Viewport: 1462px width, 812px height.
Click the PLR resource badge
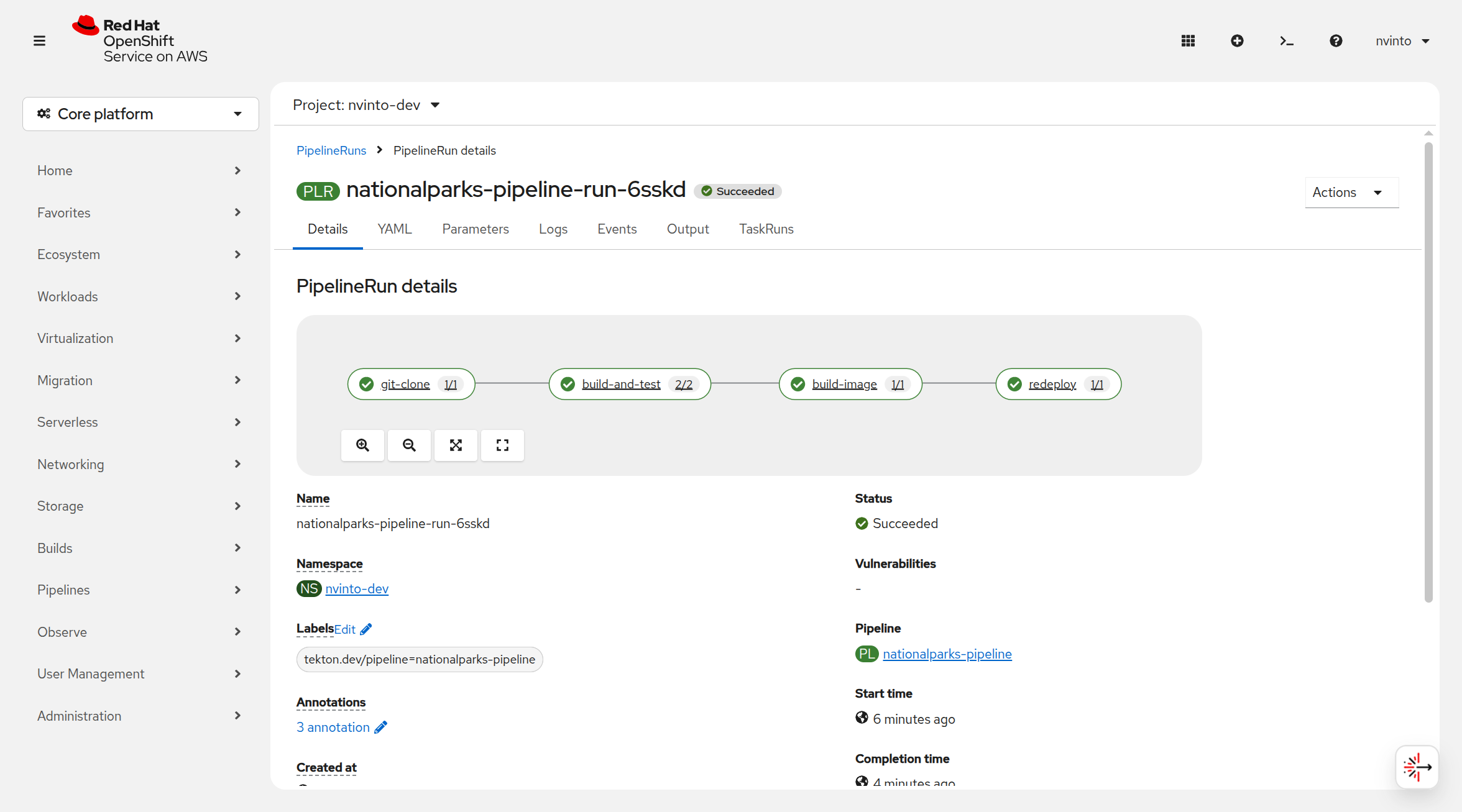(x=318, y=191)
